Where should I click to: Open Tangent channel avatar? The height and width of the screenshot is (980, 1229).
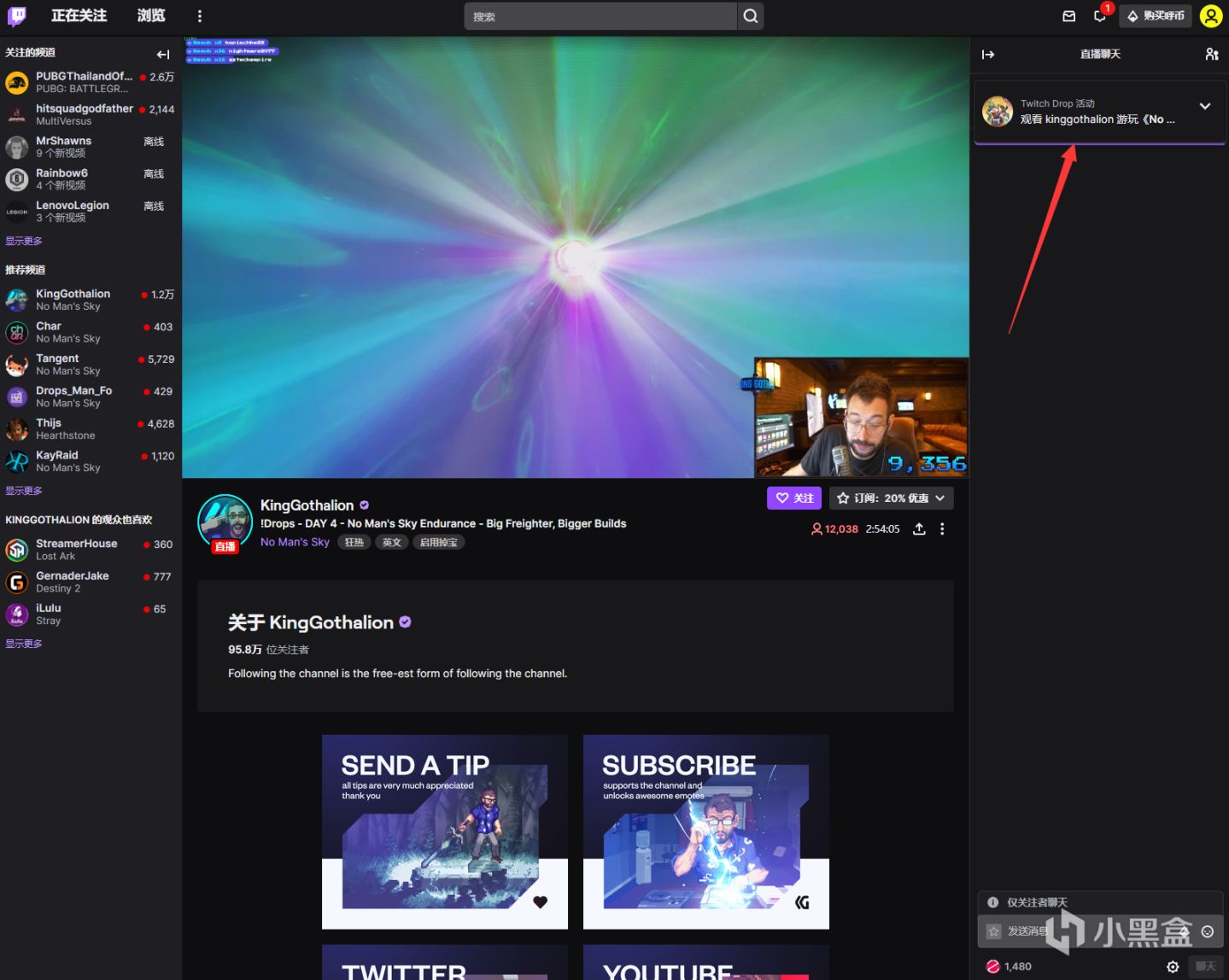[17, 365]
